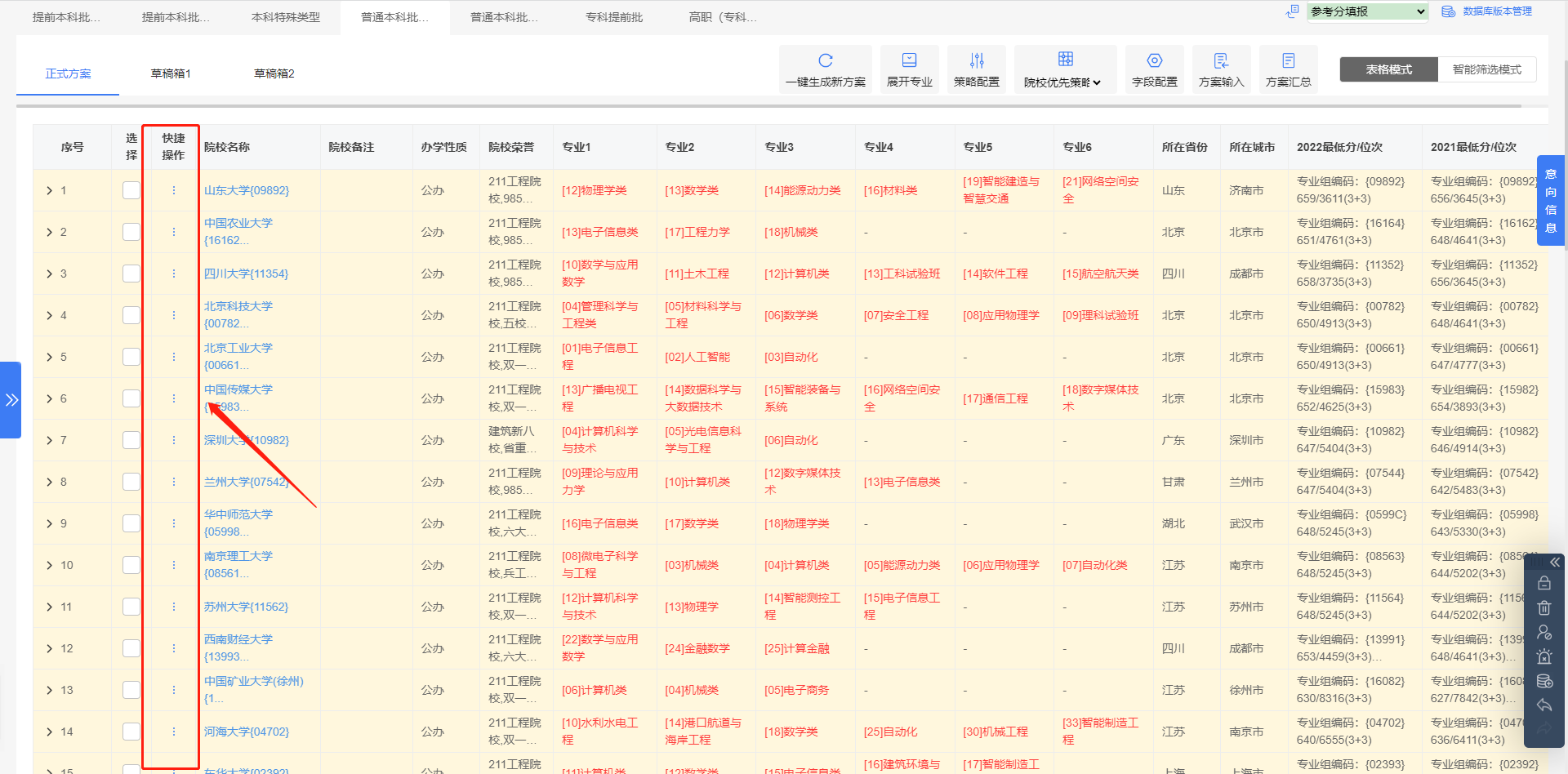Check the checkbox for 山东大学 row
Image resolution: width=1568 pixels, height=774 pixels.
click(x=130, y=189)
